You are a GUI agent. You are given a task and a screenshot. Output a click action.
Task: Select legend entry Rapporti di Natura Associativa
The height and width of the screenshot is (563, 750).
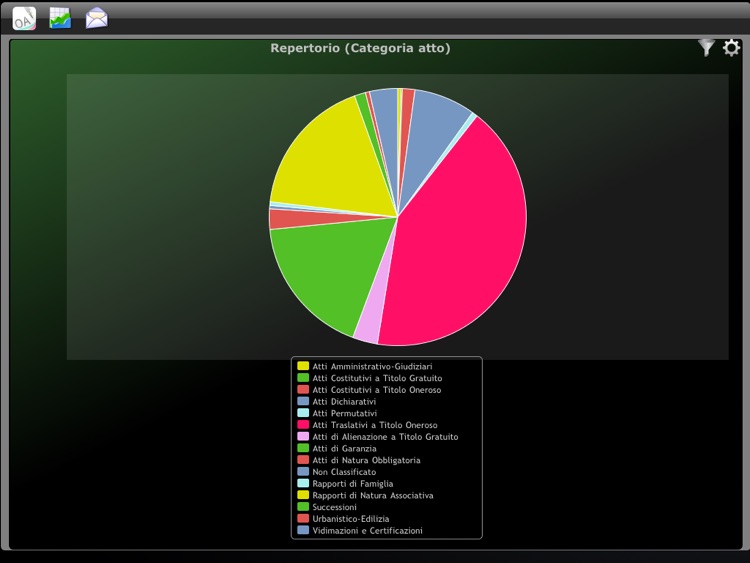pyautogui.click(x=373, y=495)
